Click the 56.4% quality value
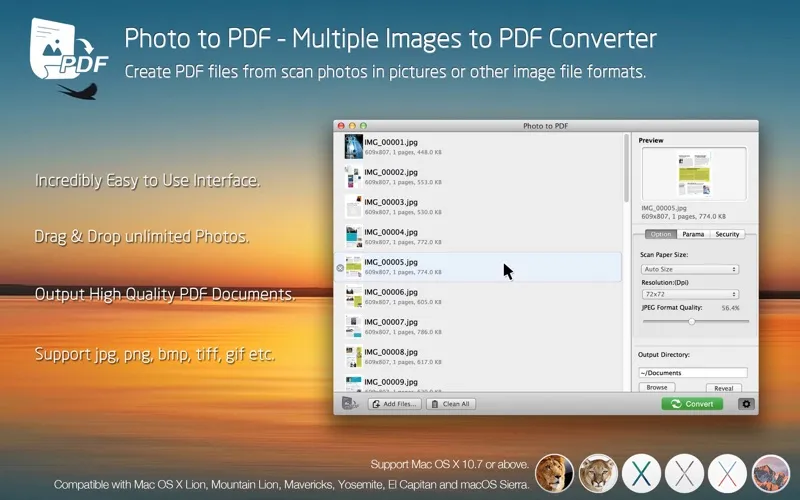The width and height of the screenshot is (800, 500). point(731,308)
